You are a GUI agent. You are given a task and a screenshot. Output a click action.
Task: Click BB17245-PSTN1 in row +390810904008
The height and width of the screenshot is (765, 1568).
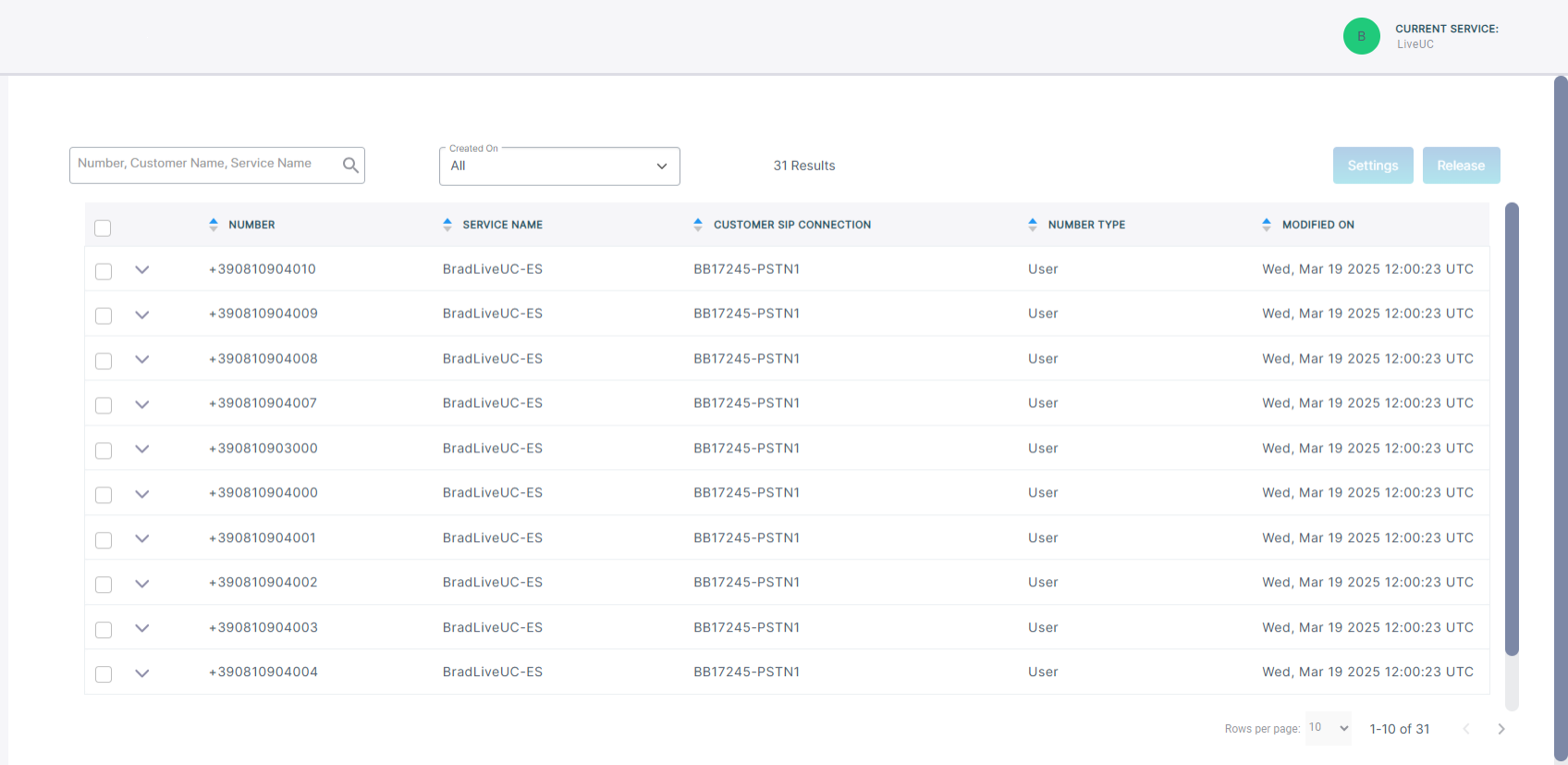(747, 359)
